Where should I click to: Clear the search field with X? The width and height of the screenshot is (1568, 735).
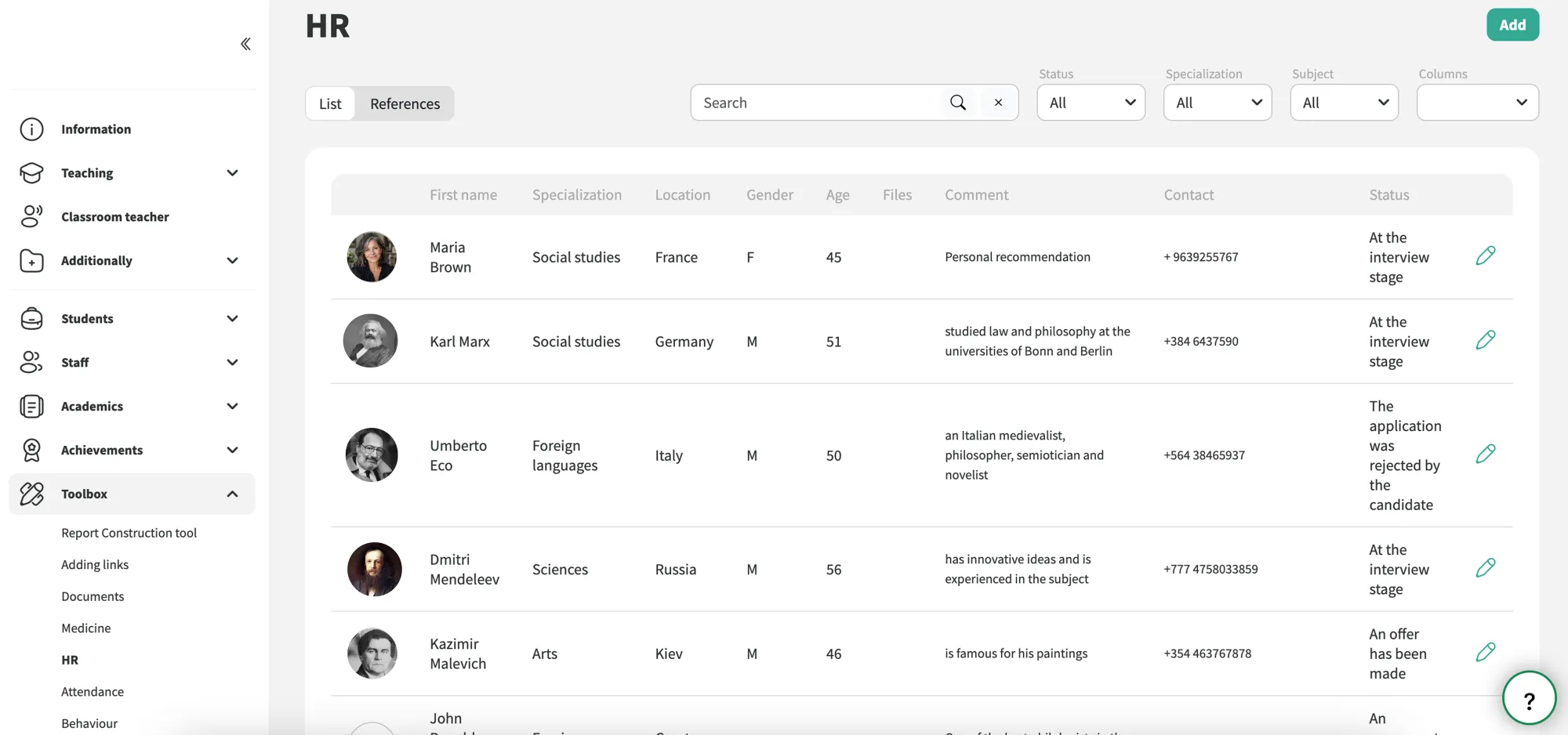tap(998, 103)
